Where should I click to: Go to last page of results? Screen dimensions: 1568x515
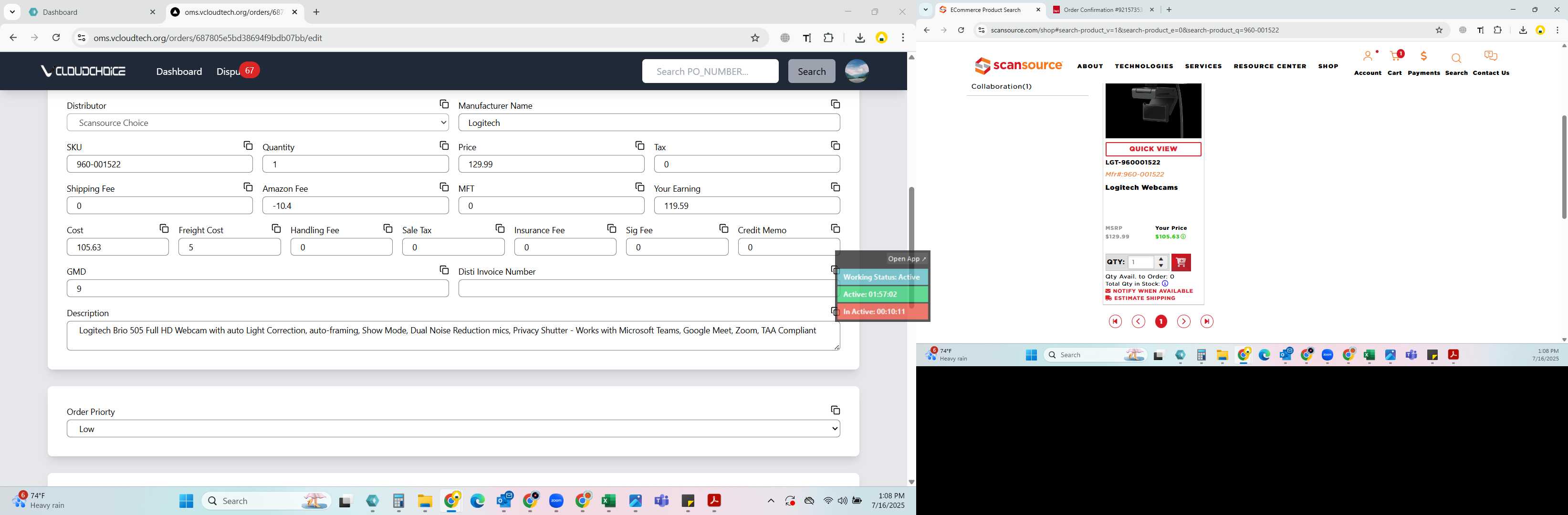(x=1206, y=321)
